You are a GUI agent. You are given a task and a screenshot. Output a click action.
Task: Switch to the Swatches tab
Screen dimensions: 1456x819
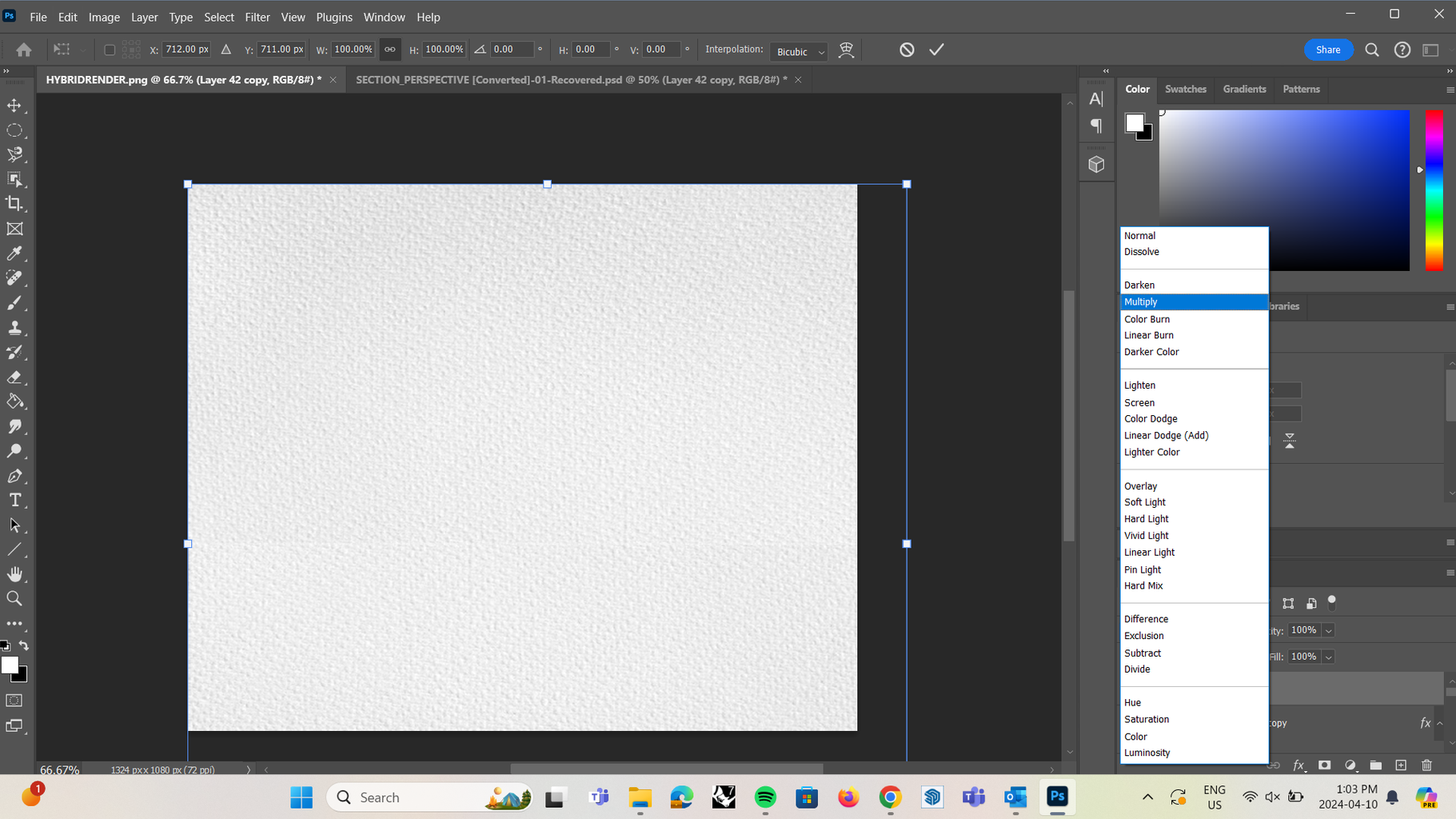click(1185, 89)
